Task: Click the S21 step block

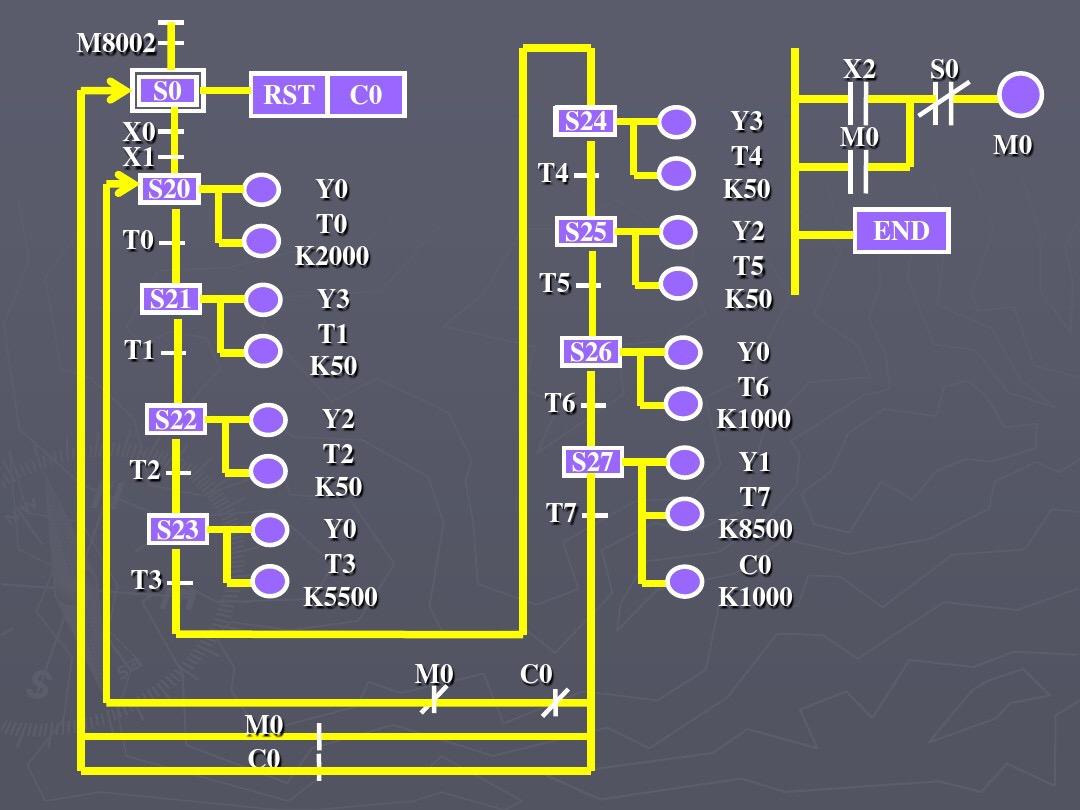Action: click(x=171, y=299)
